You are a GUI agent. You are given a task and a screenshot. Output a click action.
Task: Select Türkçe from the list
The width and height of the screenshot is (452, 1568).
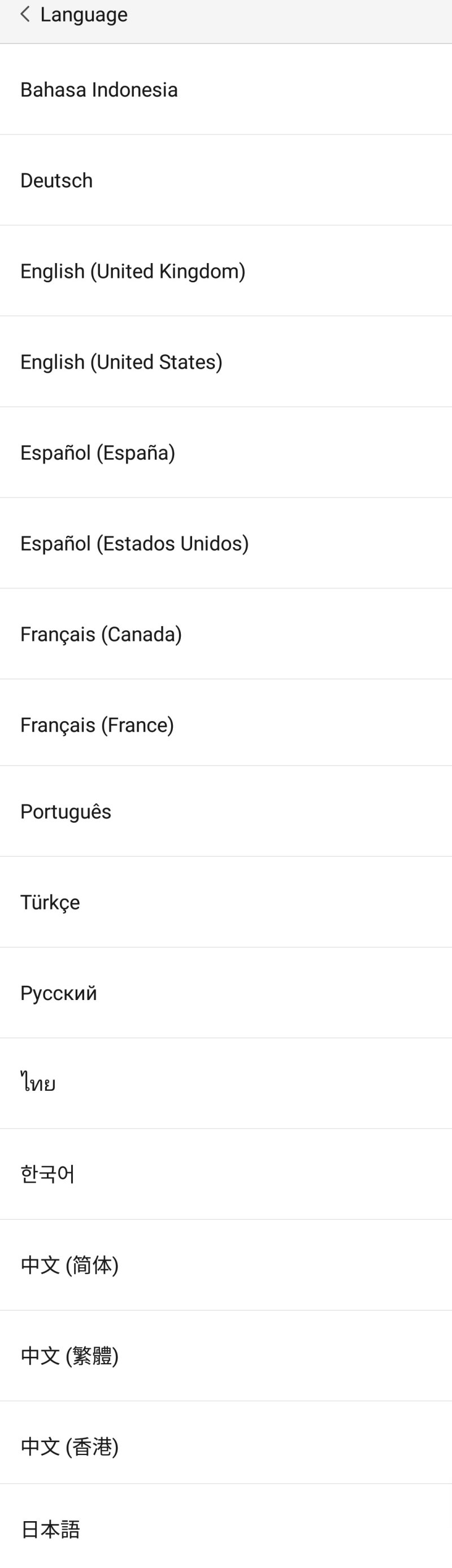(x=50, y=903)
